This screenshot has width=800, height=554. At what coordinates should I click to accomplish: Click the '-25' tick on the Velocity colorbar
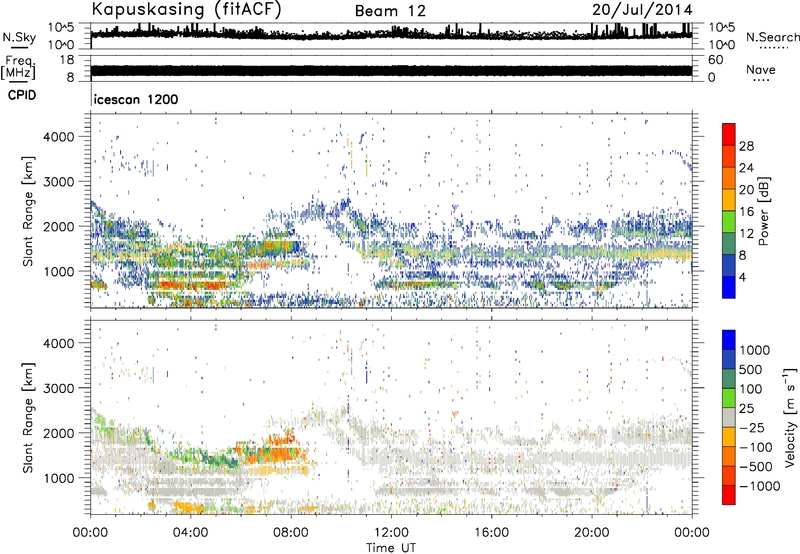coord(752,427)
